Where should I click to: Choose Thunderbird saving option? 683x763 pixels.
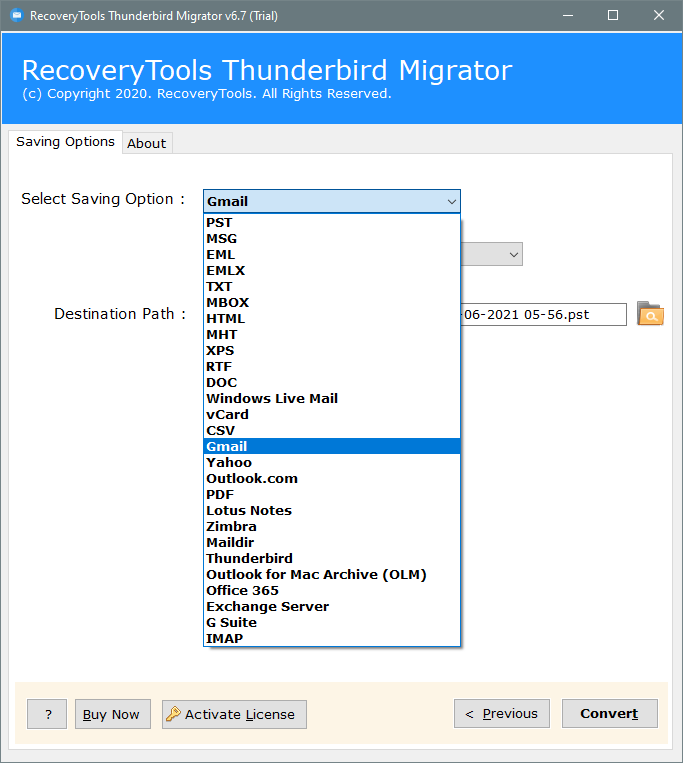pyautogui.click(x=332, y=559)
